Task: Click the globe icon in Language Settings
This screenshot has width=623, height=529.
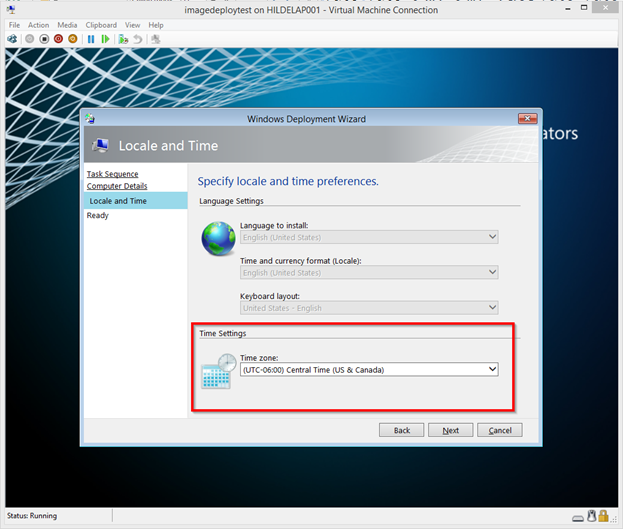Action: pos(218,238)
